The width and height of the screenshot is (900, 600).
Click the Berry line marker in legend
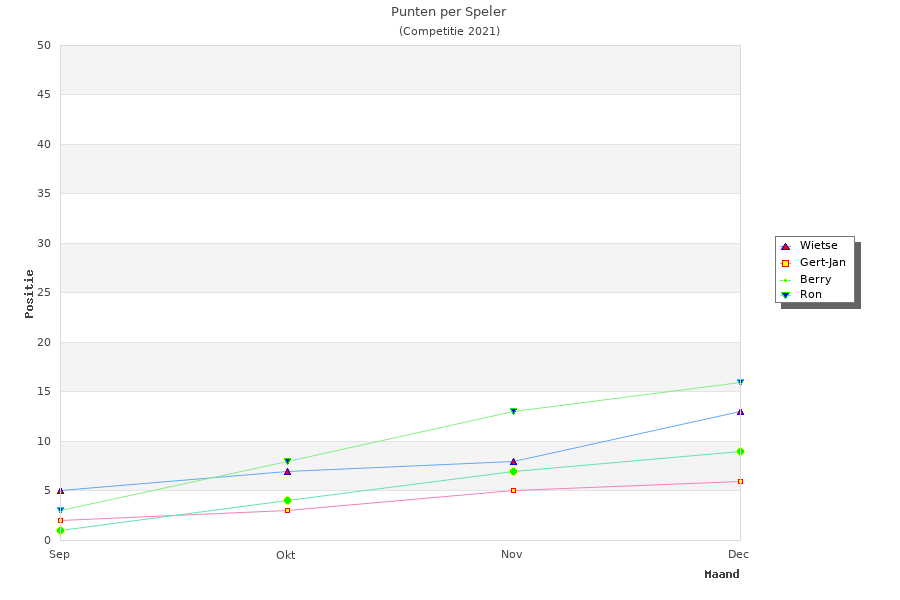pyautogui.click(x=785, y=280)
